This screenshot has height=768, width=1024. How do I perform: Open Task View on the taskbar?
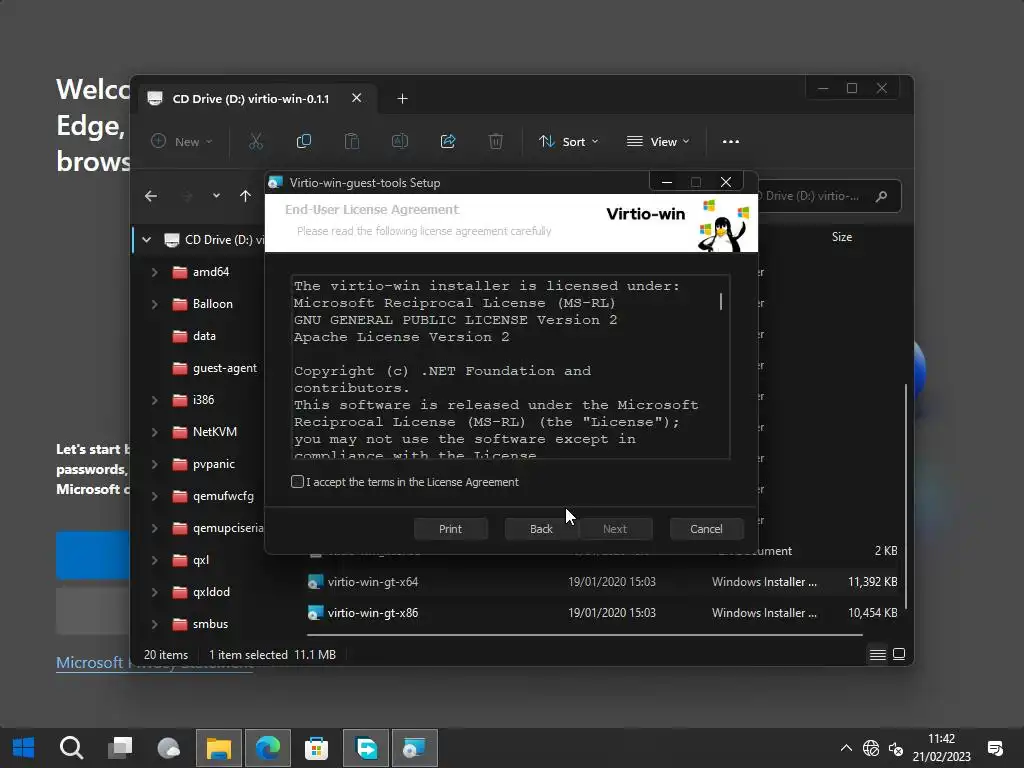tap(120, 748)
